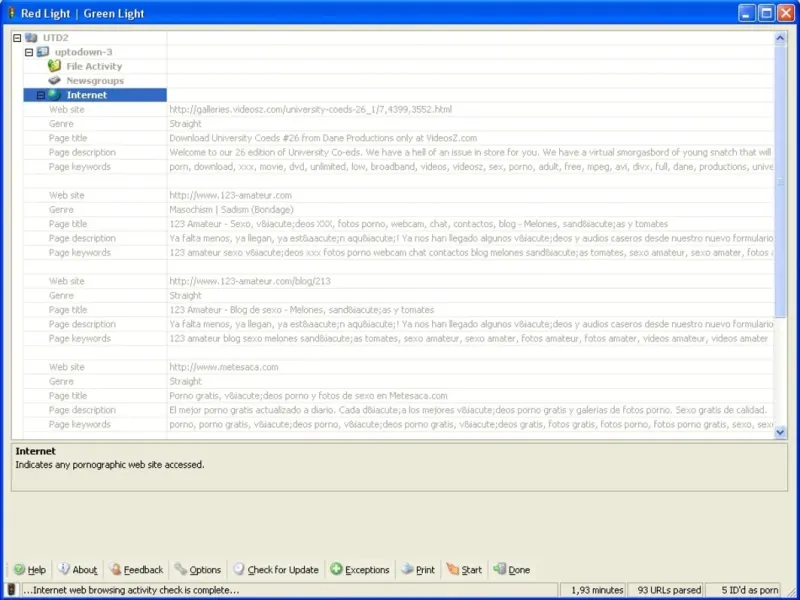800x600 pixels.
Task: Click the Print printer icon
Action: point(407,569)
